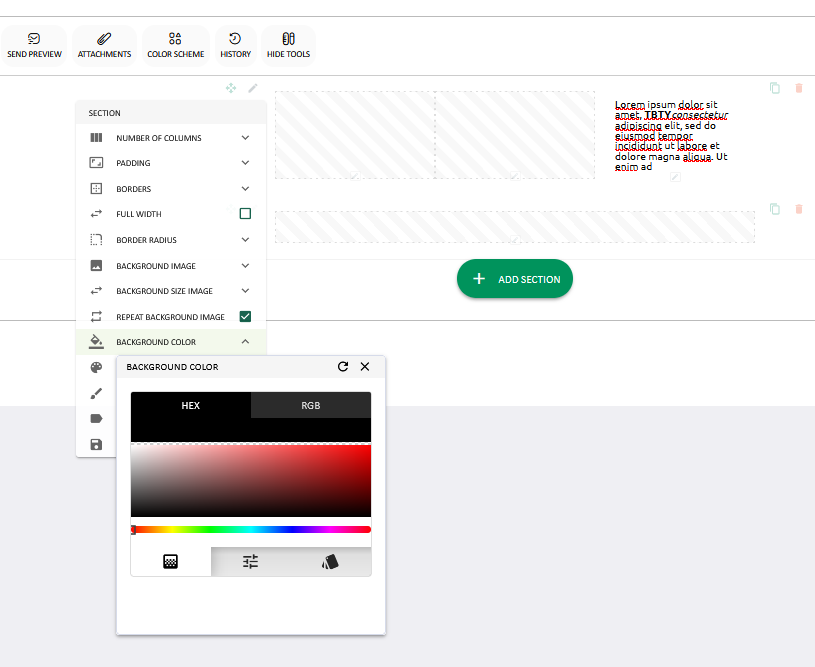Uncheck Repeat Background Image checkbox

[245, 317]
